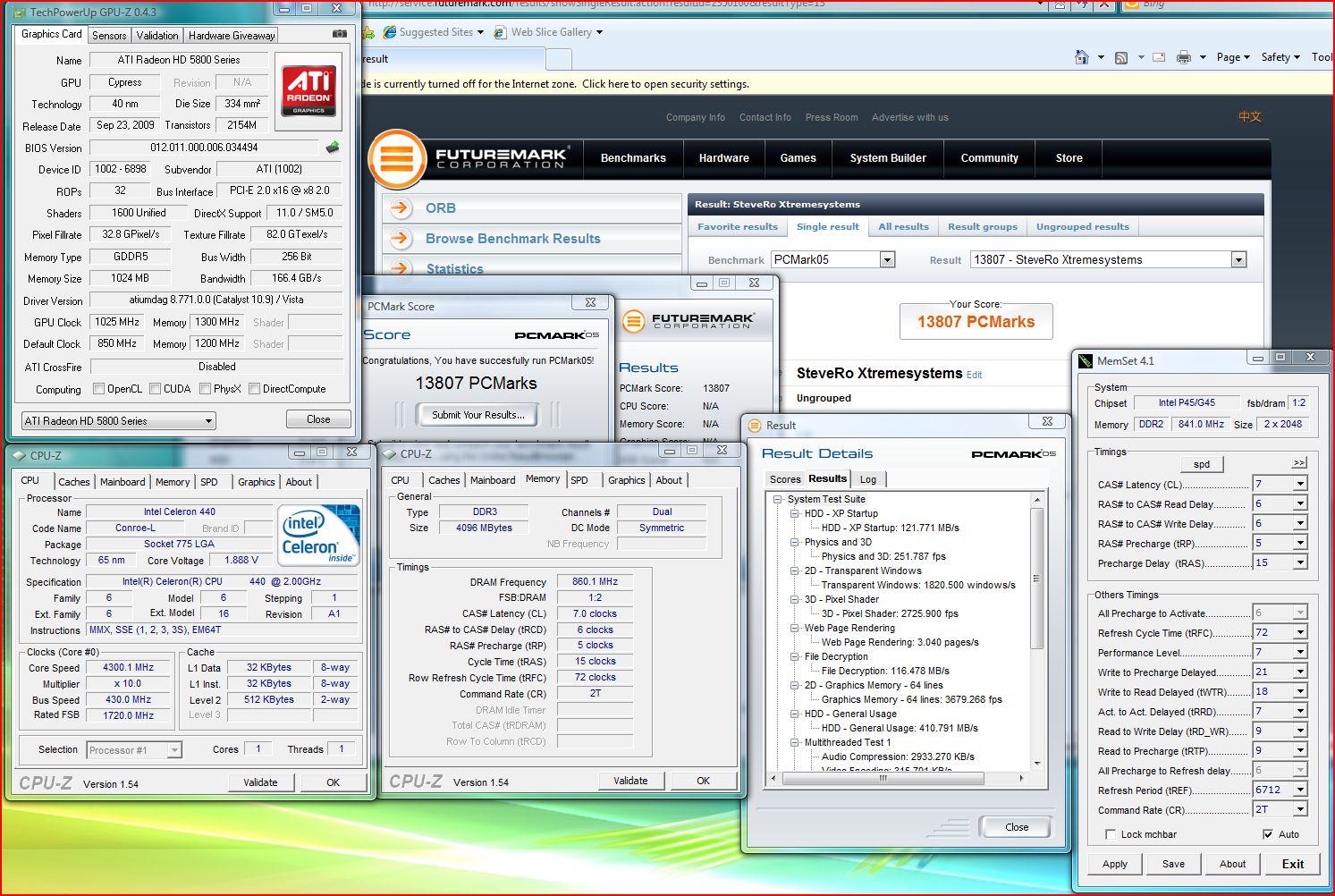Select Physics and 3D tree item
The height and width of the screenshot is (896, 1335).
point(838,543)
